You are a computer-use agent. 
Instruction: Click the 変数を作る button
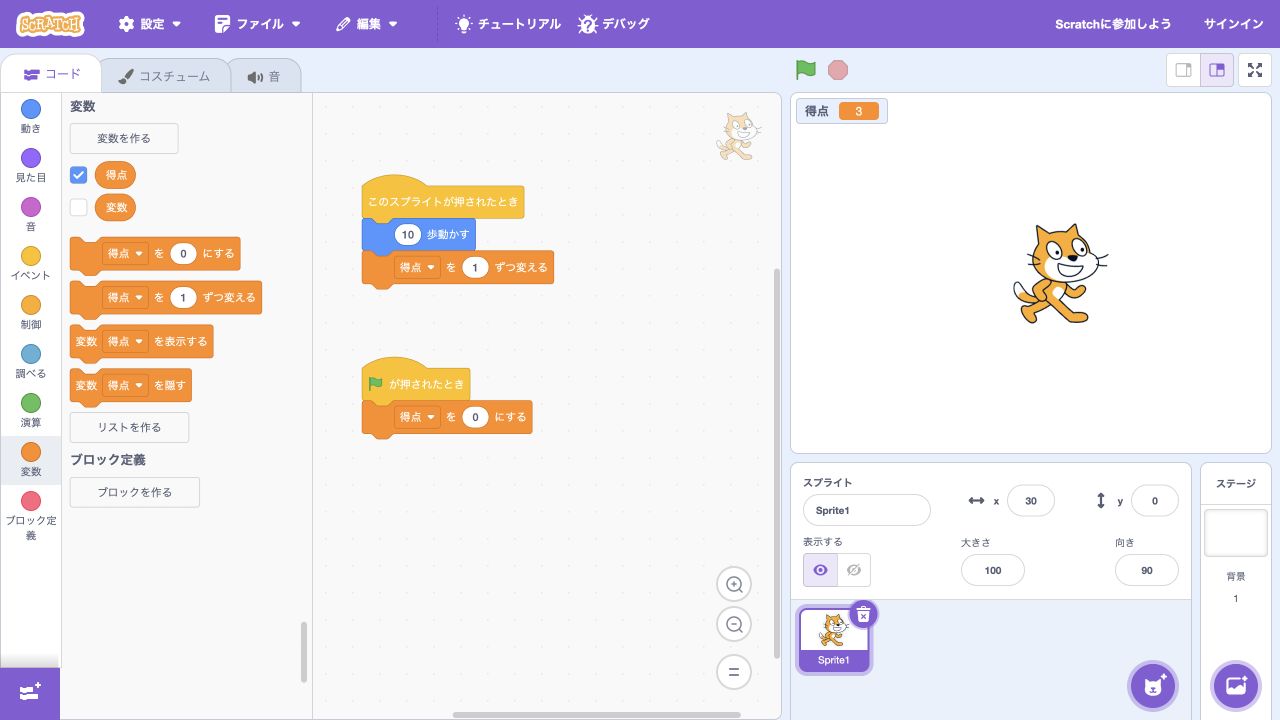click(124, 138)
